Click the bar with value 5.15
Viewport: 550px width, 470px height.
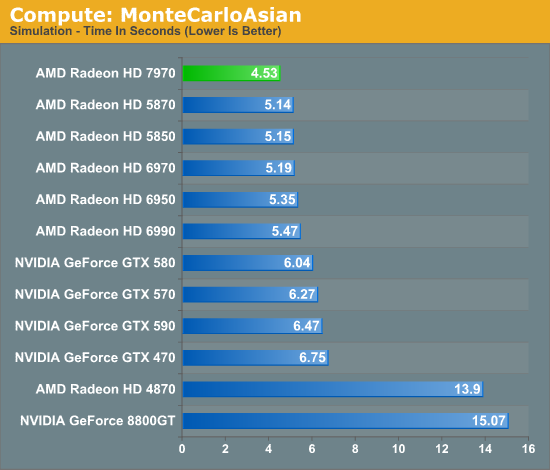tap(239, 136)
